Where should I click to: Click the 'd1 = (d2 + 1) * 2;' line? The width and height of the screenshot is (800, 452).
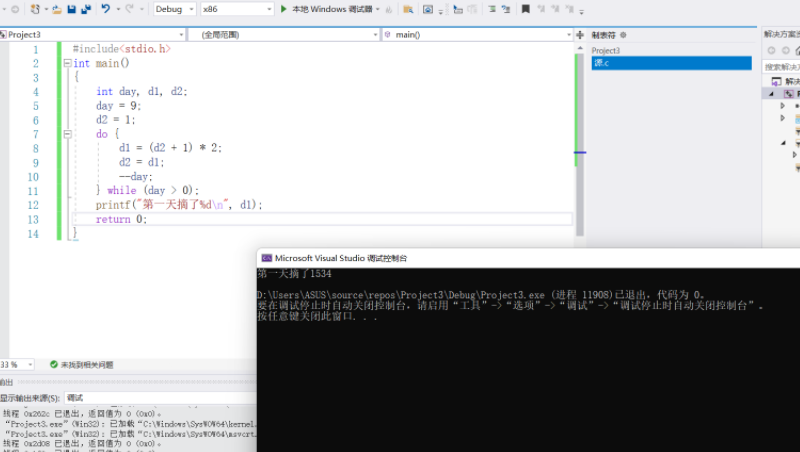point(170,148)
